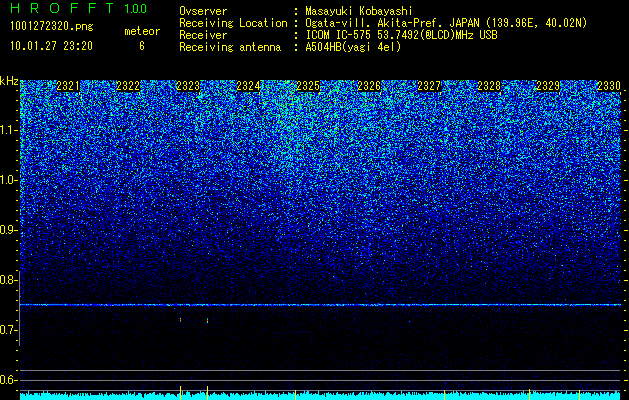The width and height of the screenshot is (629, 400).
Task: Click the 1.1 kHz axis label
Action: (x=8, y=130)
